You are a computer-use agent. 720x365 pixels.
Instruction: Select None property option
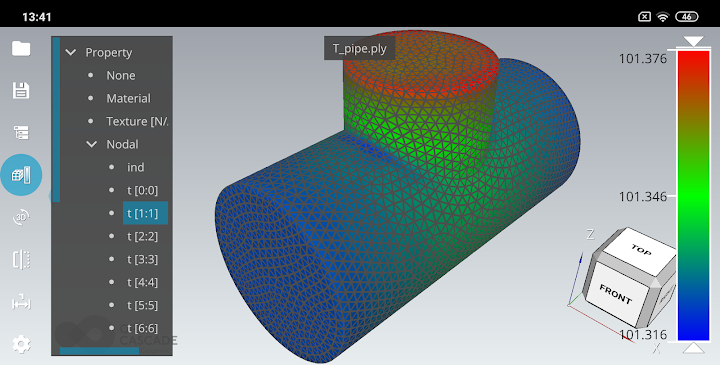[121, 75]
